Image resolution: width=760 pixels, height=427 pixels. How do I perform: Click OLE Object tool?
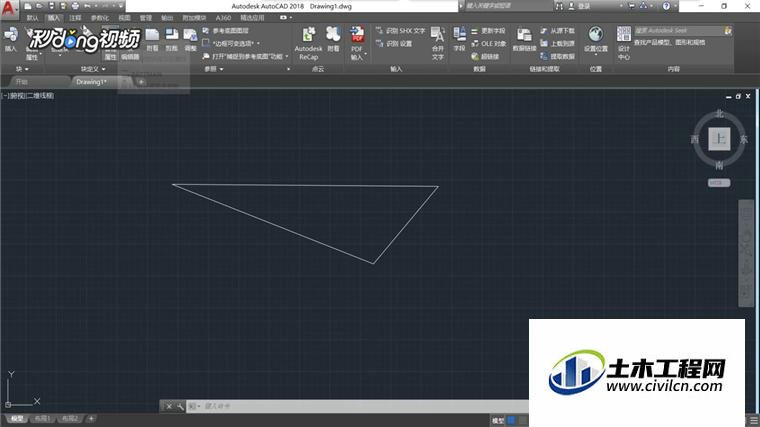point(488,44)
